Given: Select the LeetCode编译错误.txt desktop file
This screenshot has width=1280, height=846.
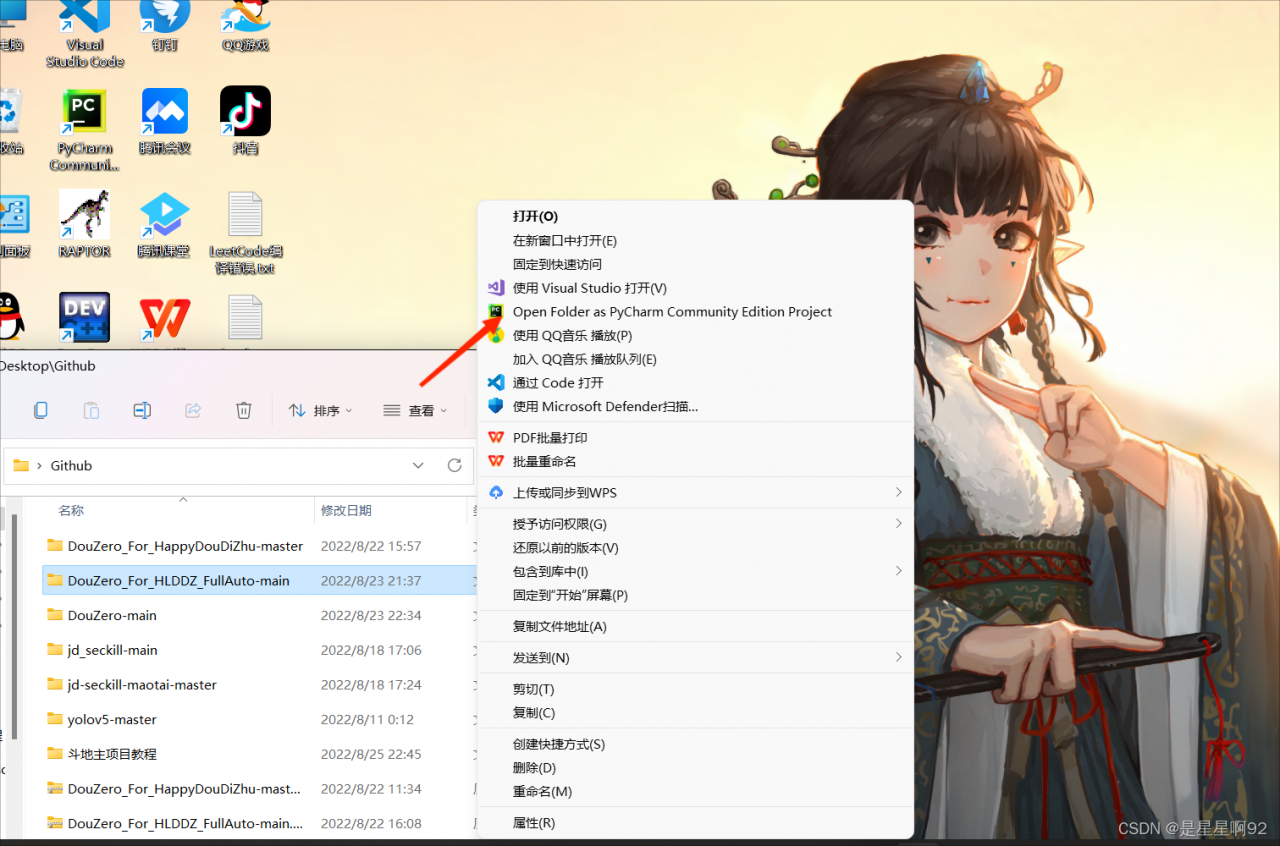Looking at the screenshot, I should click(245, 233).
